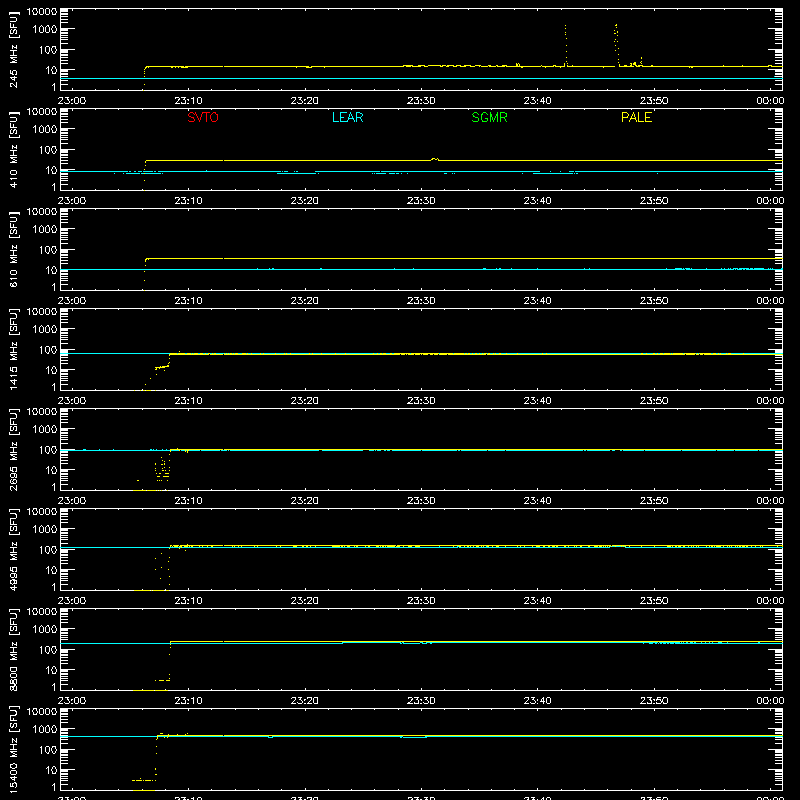Select the '8800 MHz [SFU]' axis title

(13, 649)
